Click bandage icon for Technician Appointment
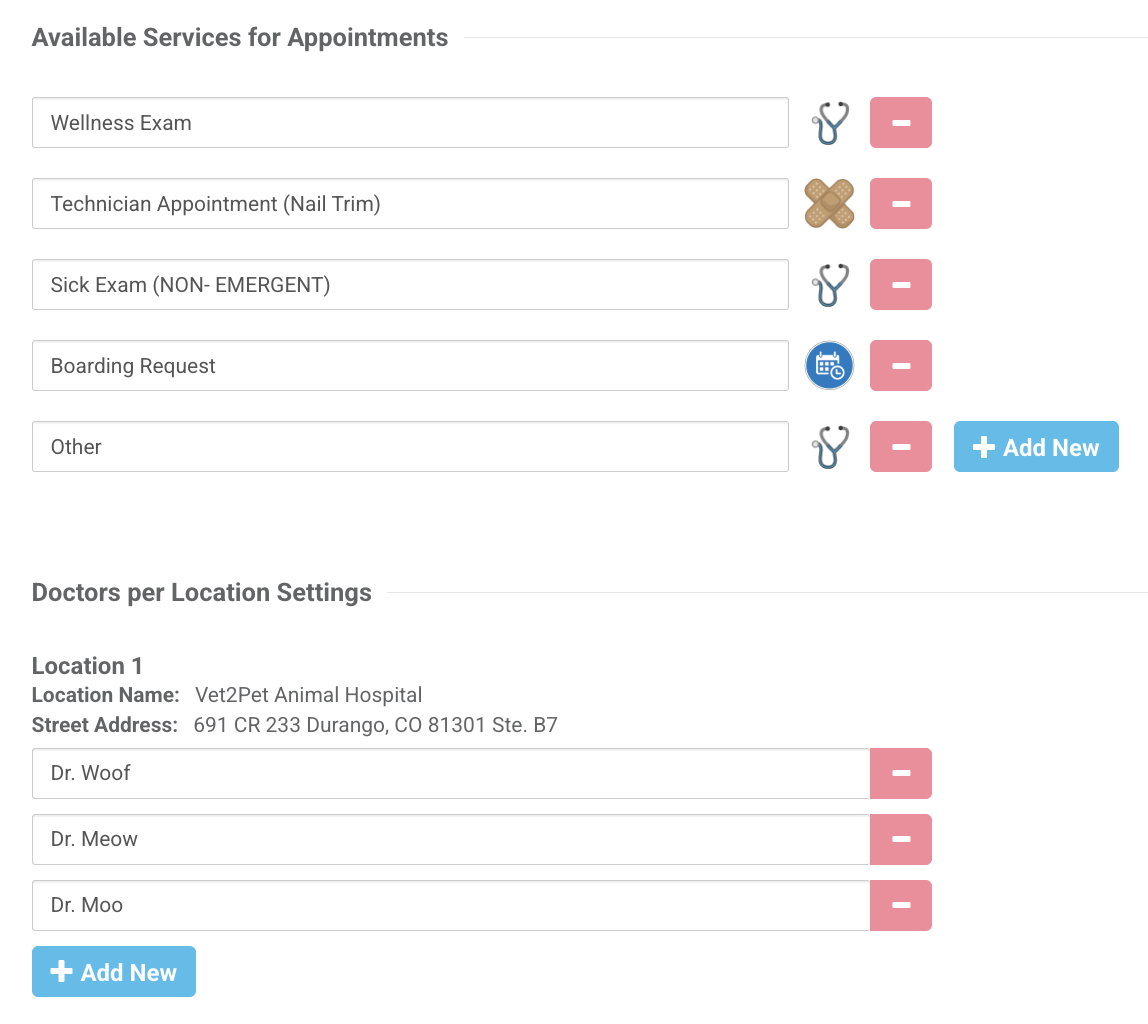The width and height of the screenshot is (1148, 1024). tap(830, 204)
